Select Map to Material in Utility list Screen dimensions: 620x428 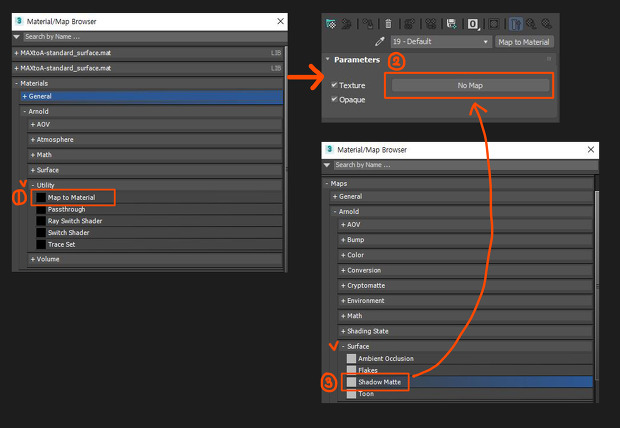point(71,198)
